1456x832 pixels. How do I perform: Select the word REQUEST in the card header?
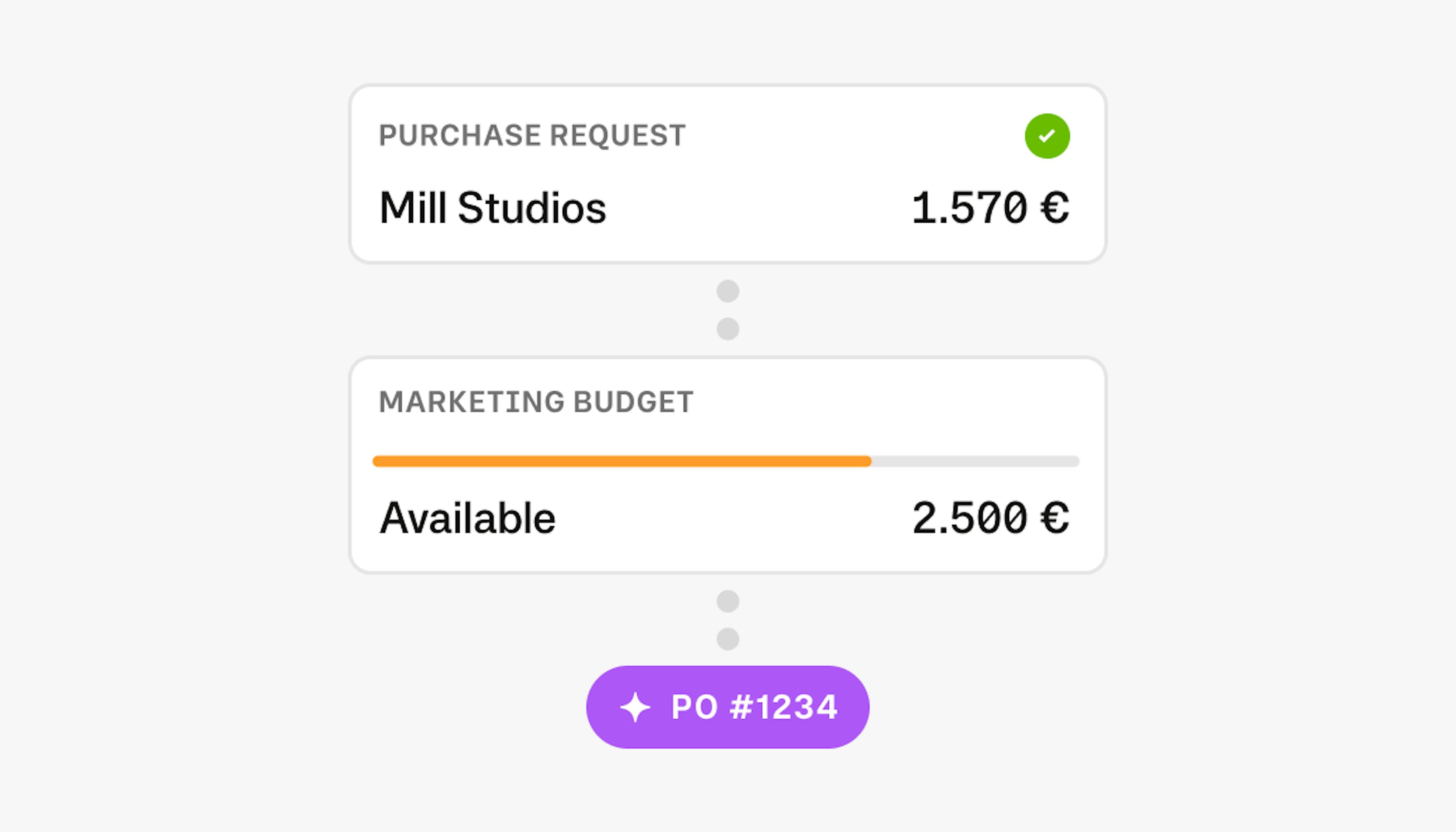tap(617, 136)
